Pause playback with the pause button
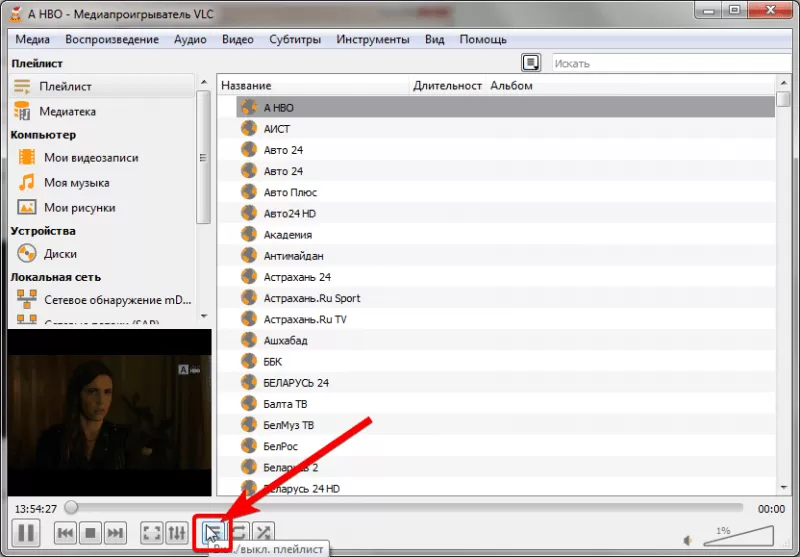 click(x=26, y=533)
